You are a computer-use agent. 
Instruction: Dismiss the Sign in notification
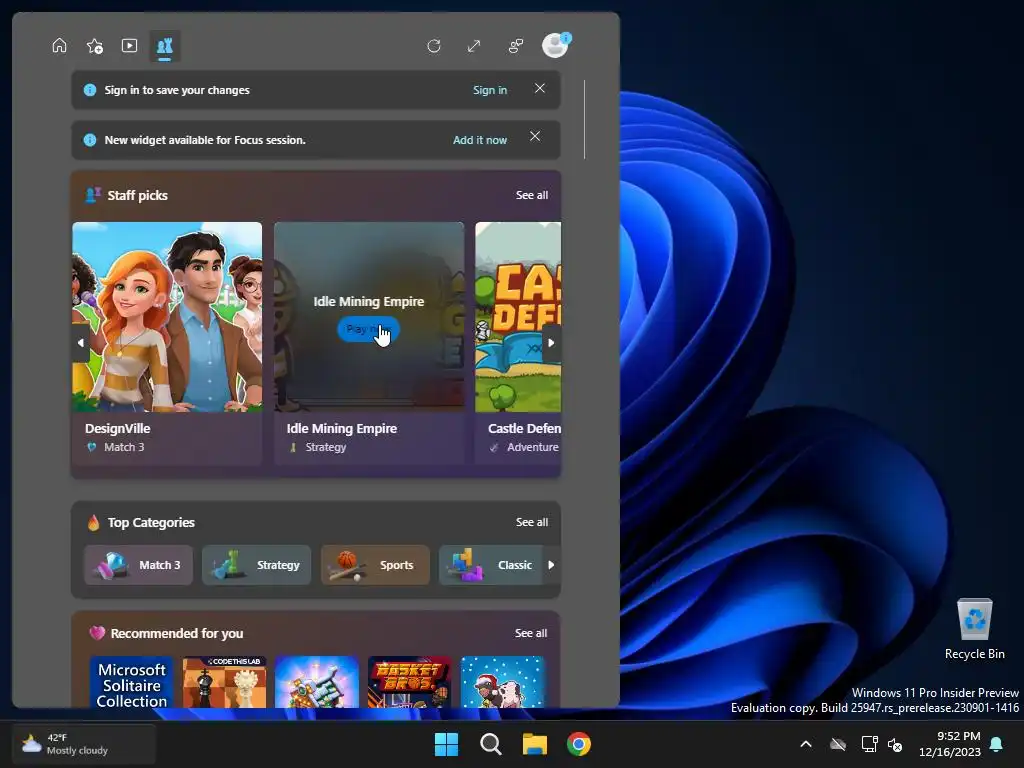539,88
